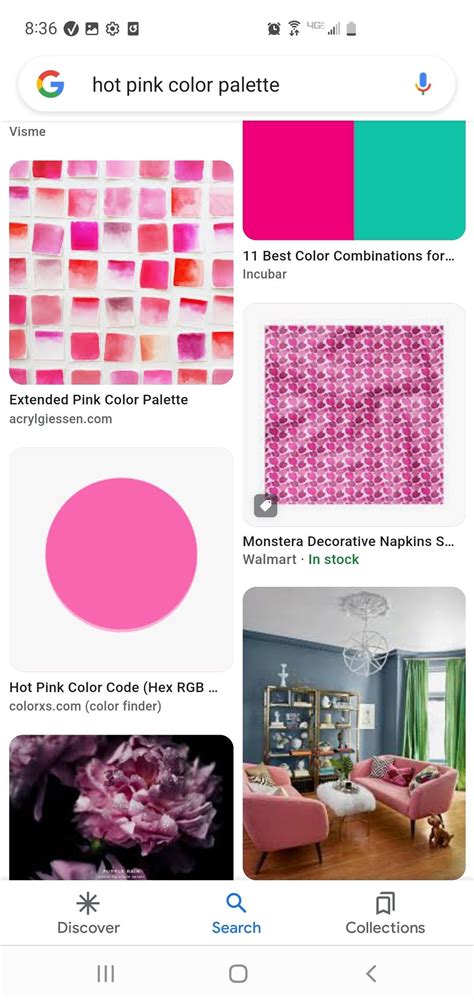Tap the settings gear status bar icon
Image resolution: width=474 pixels, height=1000 pixels.
112,29
